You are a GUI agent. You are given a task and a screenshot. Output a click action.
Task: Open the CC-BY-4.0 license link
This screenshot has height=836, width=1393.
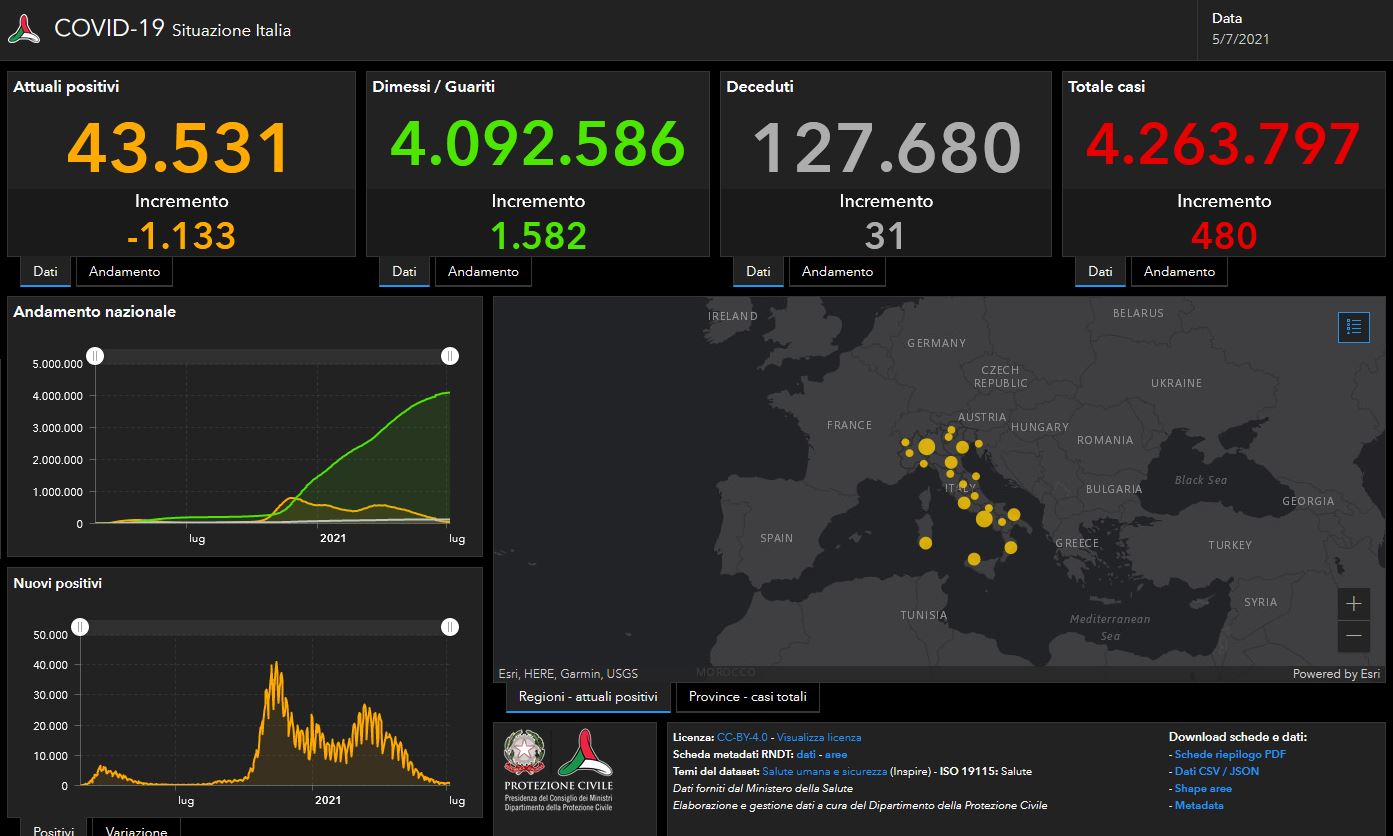click(742, 738)
